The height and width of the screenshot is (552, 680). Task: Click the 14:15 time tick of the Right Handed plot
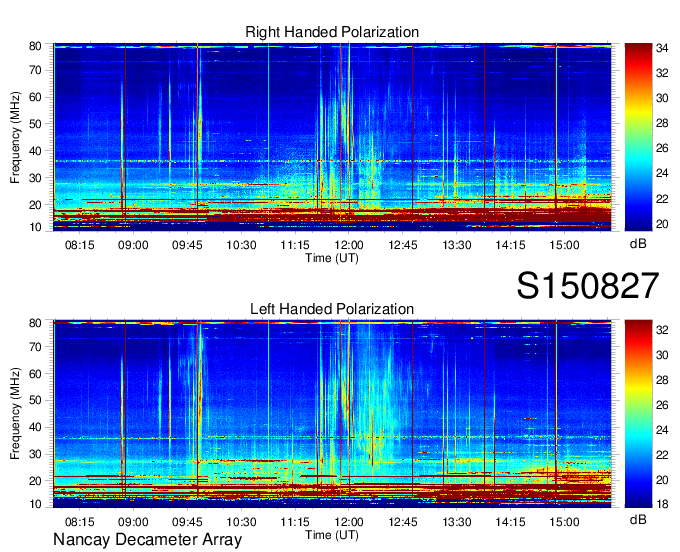coord(510,245)
